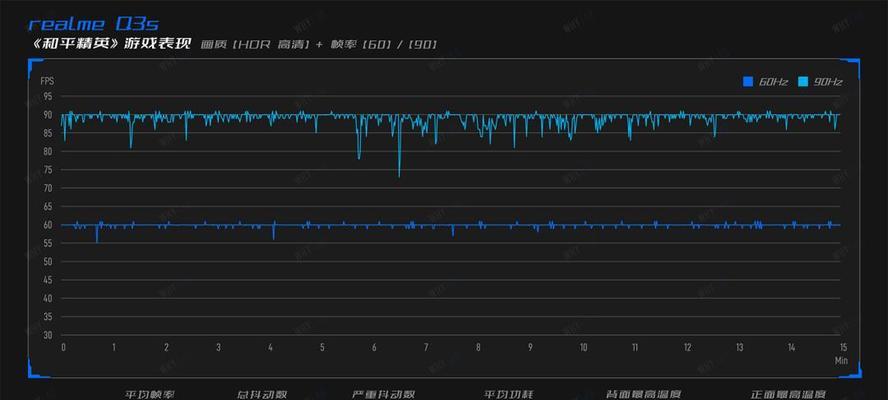Click the 画质 [HDR 高清] subtitle text
The image size is (888, 400).
pos(255,45)
